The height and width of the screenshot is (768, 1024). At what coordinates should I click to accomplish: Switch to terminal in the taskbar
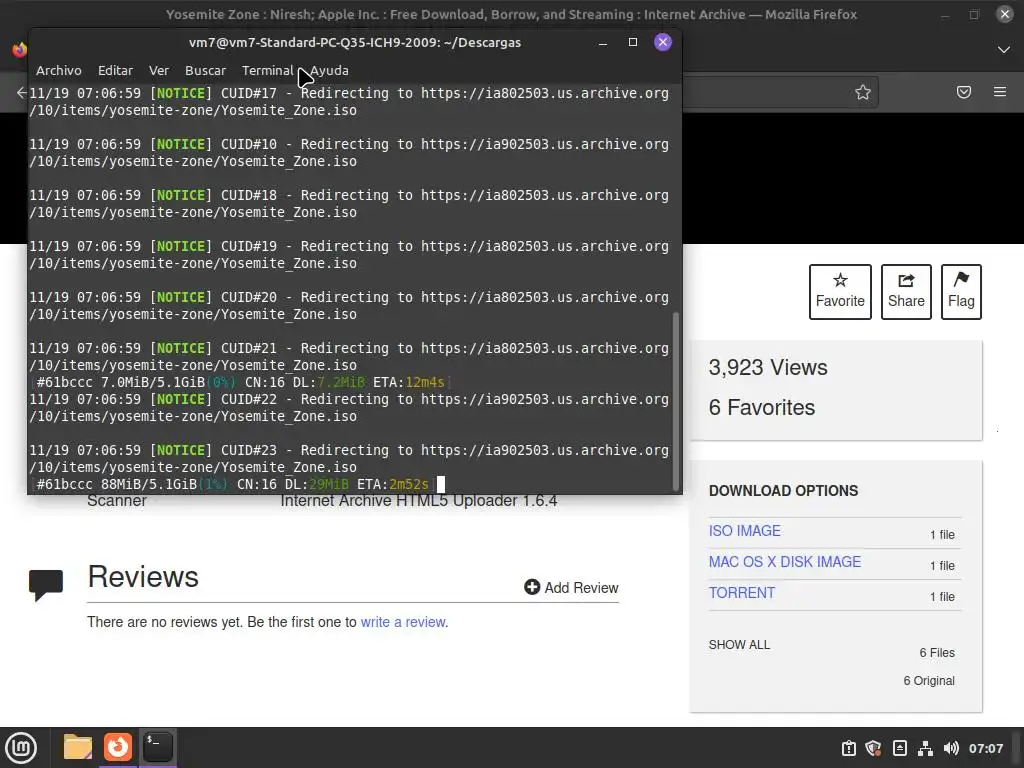click(x=157, y=747)
